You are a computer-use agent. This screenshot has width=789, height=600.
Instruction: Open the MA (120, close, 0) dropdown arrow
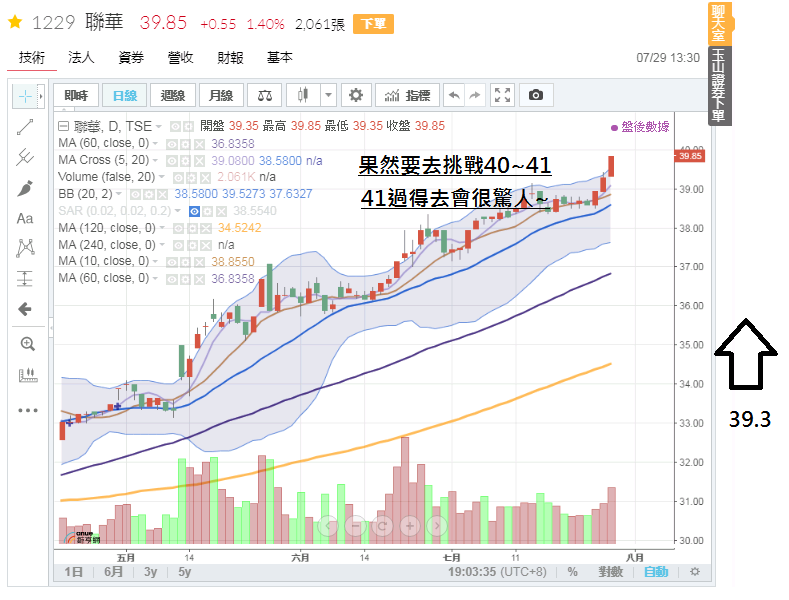point(162,229)
